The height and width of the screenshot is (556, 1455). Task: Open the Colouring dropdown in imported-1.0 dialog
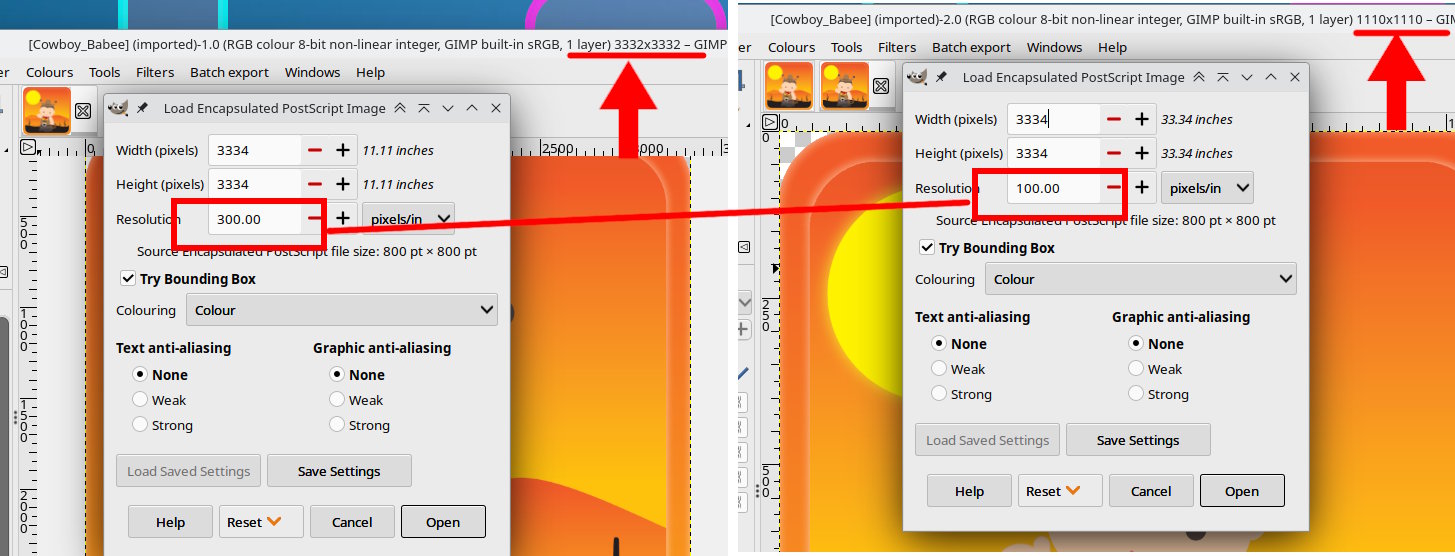(342, 310)
